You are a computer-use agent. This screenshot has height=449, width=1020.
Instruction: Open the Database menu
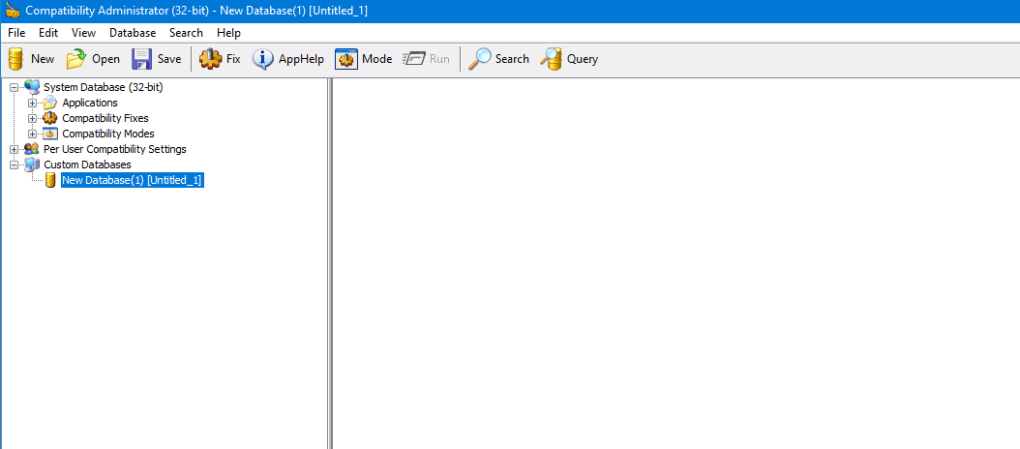point(132,33)
